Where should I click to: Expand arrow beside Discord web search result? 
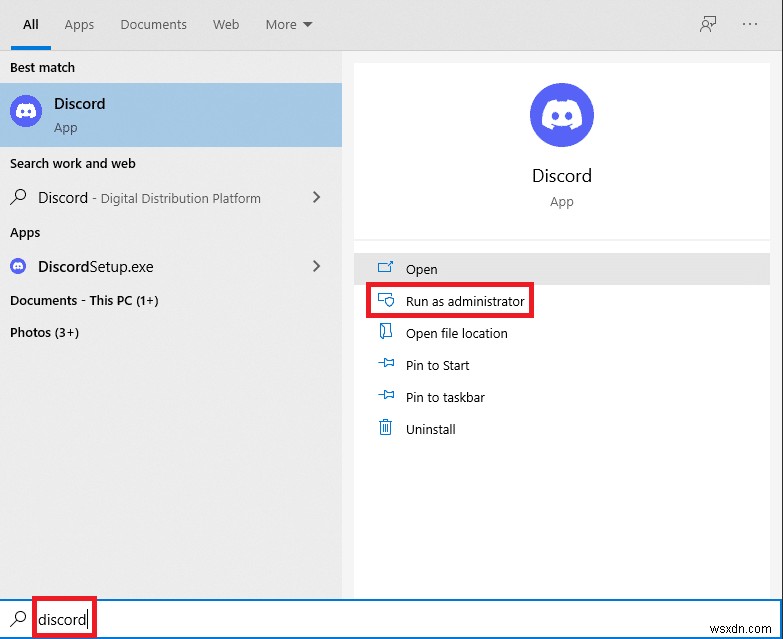pos(316,197)
